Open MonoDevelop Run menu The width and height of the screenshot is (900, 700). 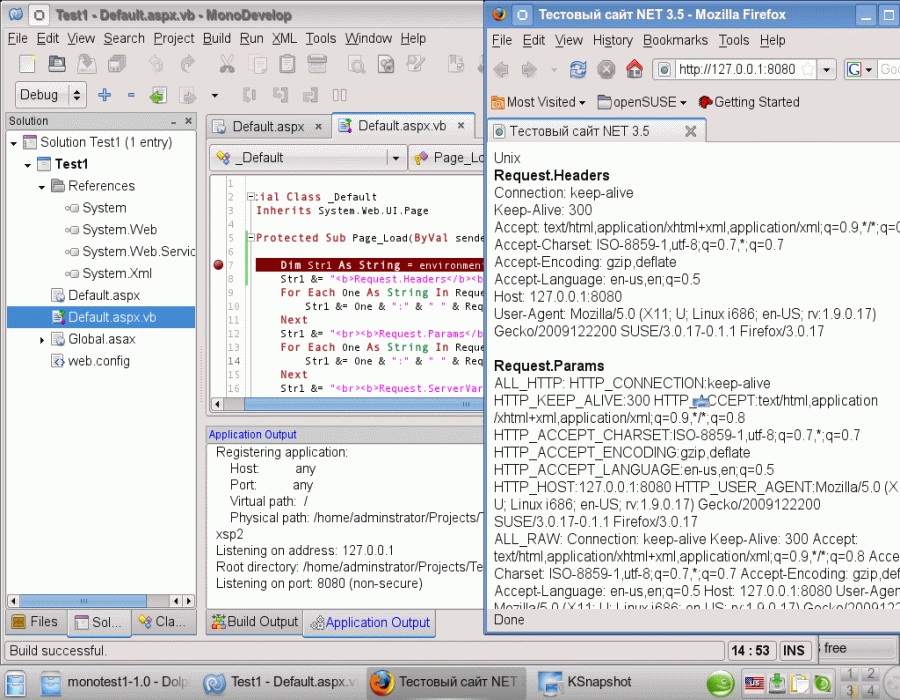tap(251, 38)
